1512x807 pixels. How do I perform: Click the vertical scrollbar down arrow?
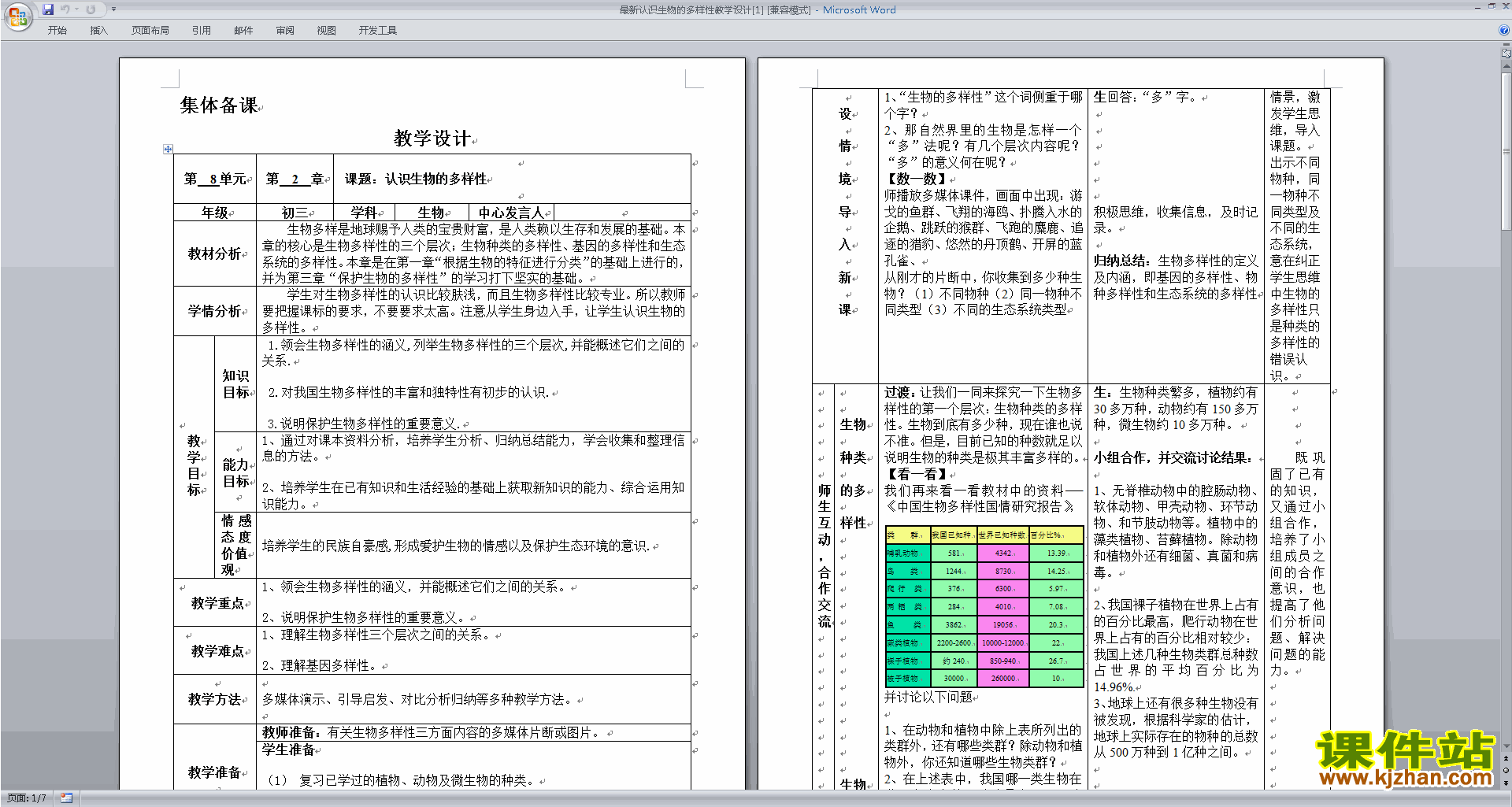[1506, 746]
